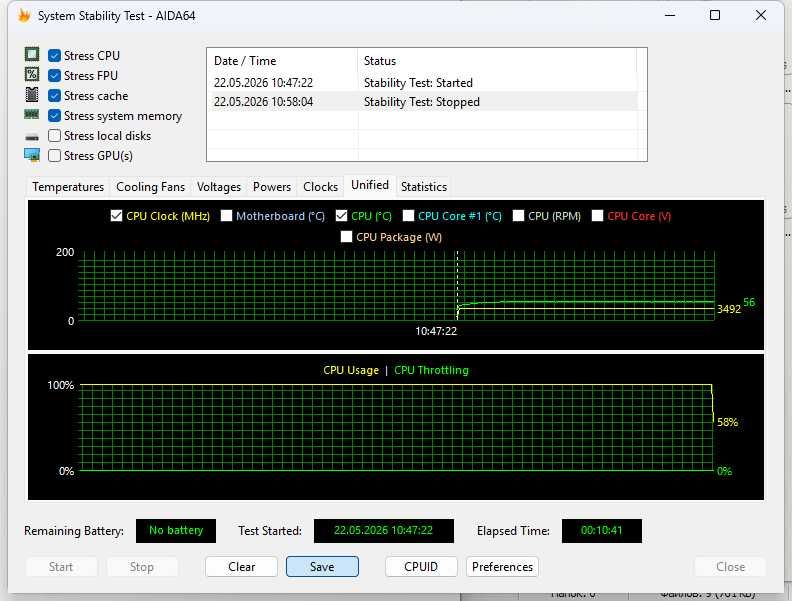Select the Stability Test: Stopped log row
792x601 pixels.
point(422,102)
